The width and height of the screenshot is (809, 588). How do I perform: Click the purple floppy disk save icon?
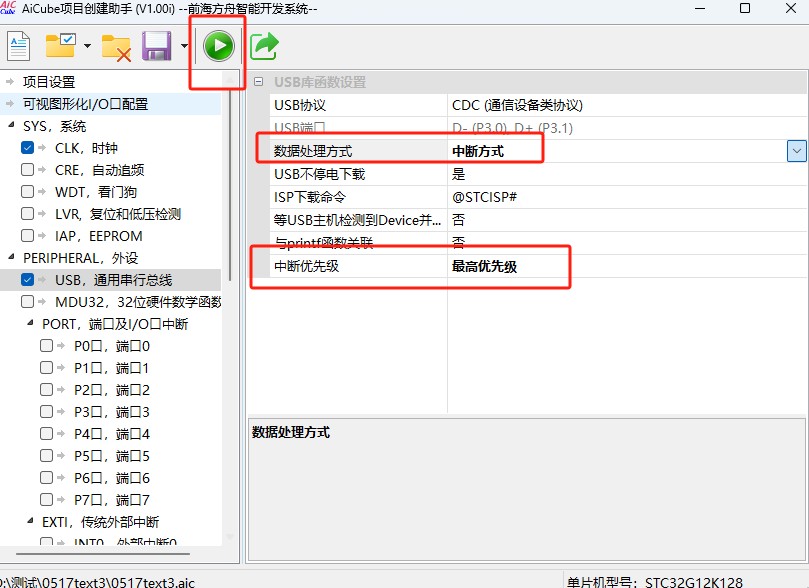tap(156, 46)
